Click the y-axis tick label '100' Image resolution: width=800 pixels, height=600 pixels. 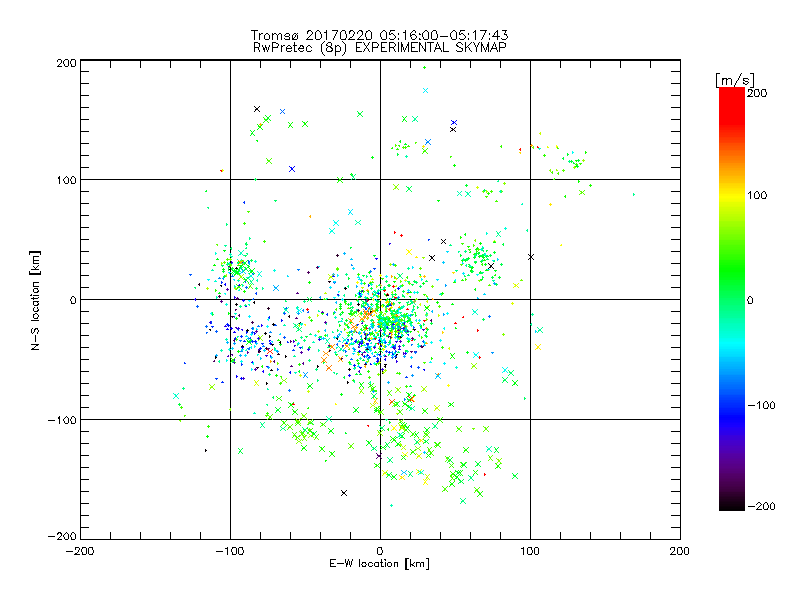[x=66, y=180]
